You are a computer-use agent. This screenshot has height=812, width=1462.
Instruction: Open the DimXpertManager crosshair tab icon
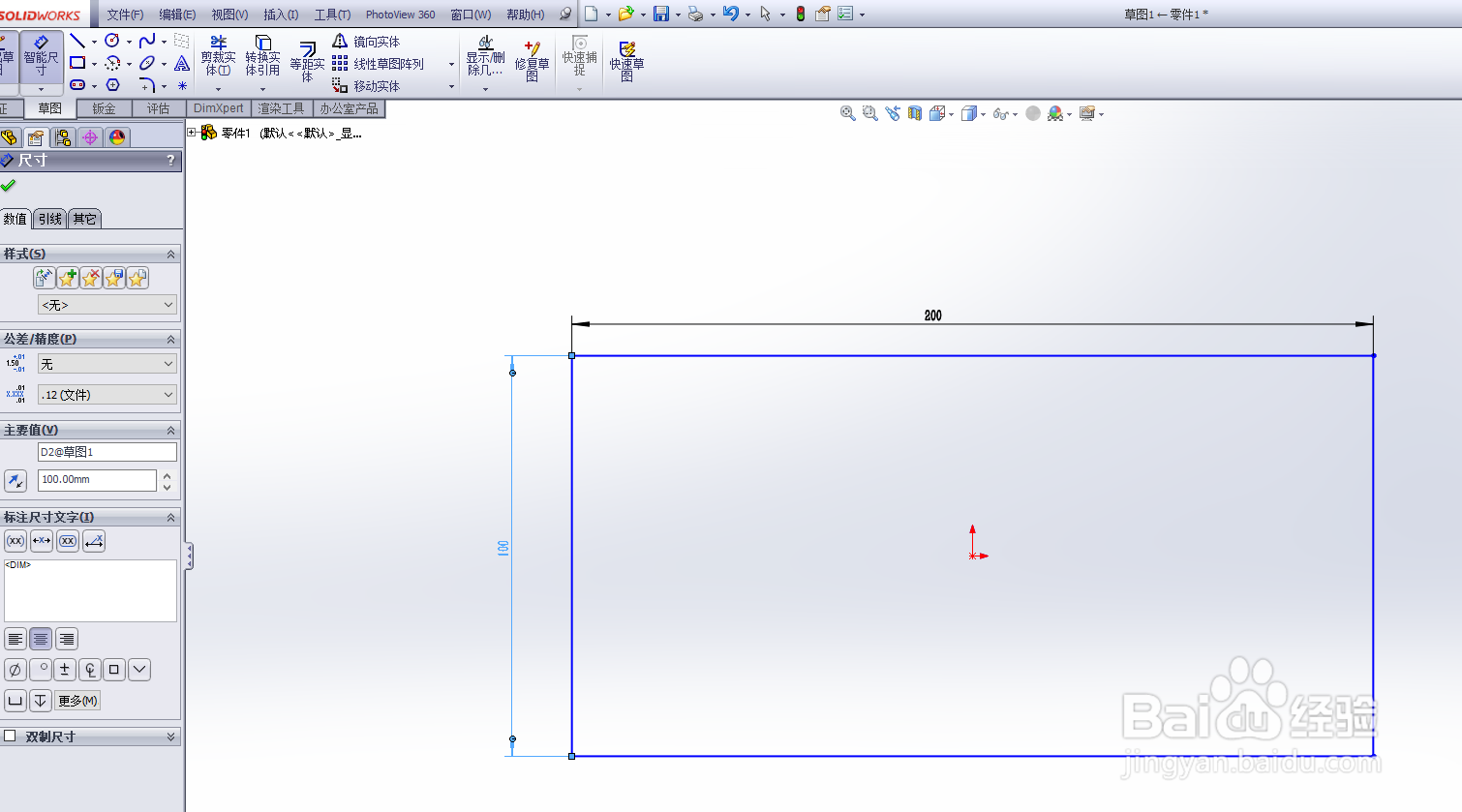tap(90, 137)
